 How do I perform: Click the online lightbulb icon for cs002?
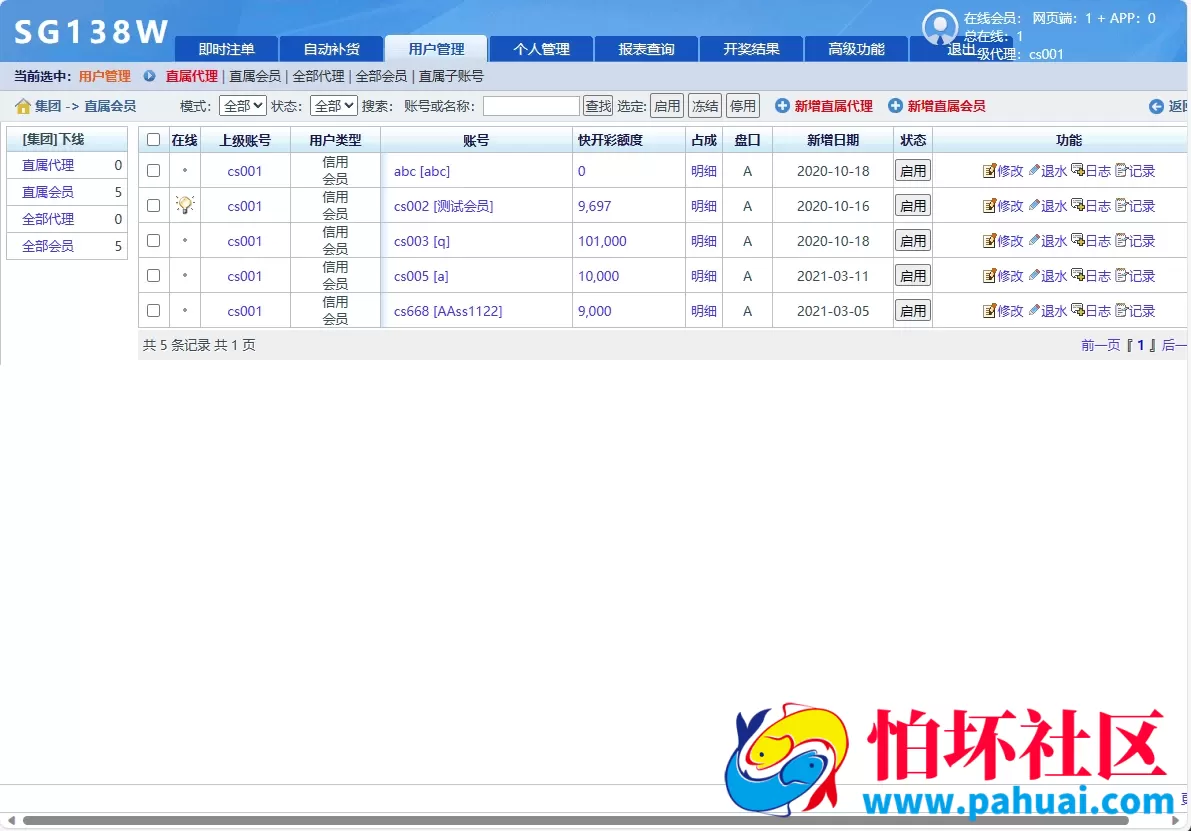(185, 204)
